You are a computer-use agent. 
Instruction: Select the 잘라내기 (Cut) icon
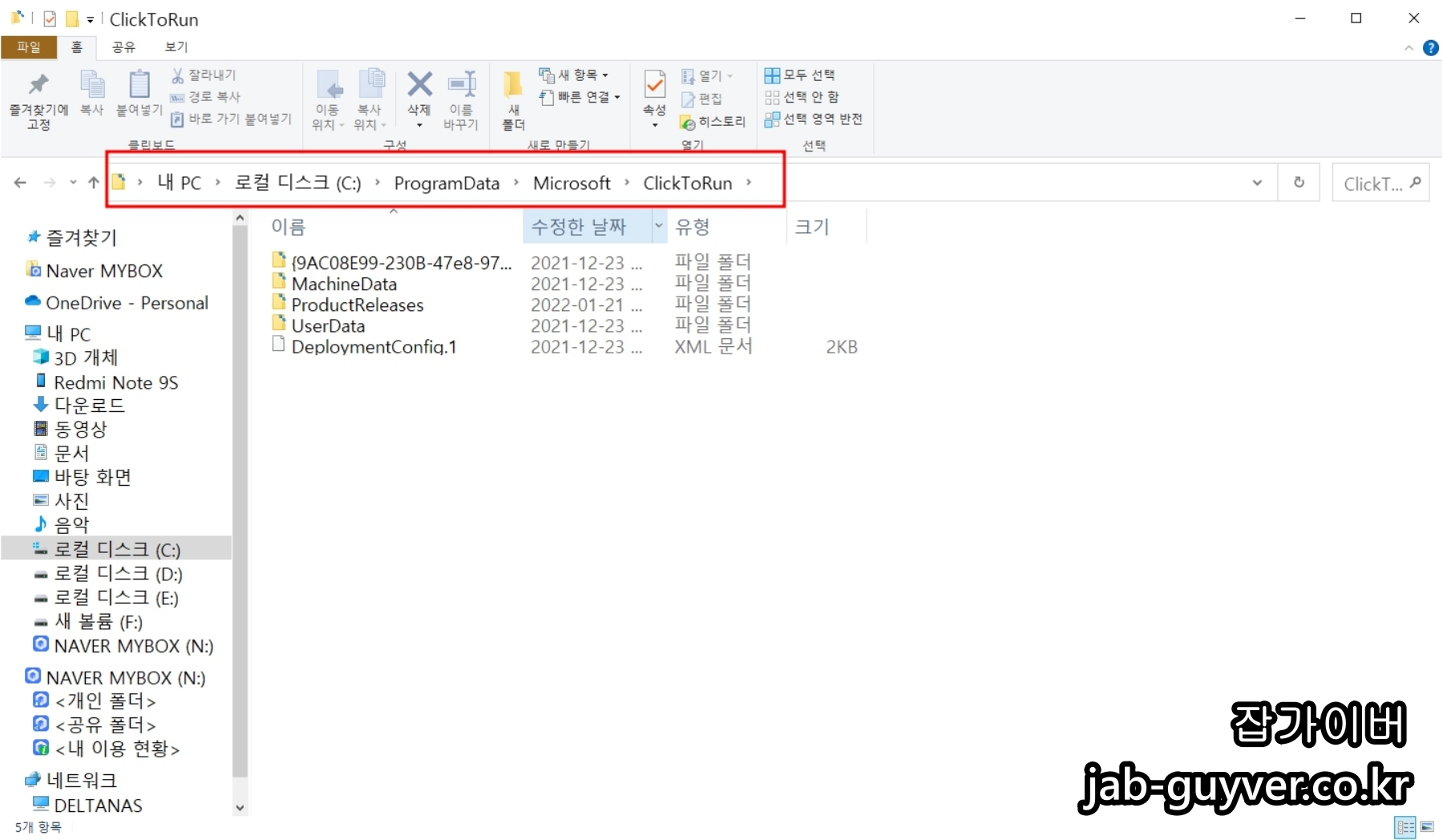coord(176,74)
